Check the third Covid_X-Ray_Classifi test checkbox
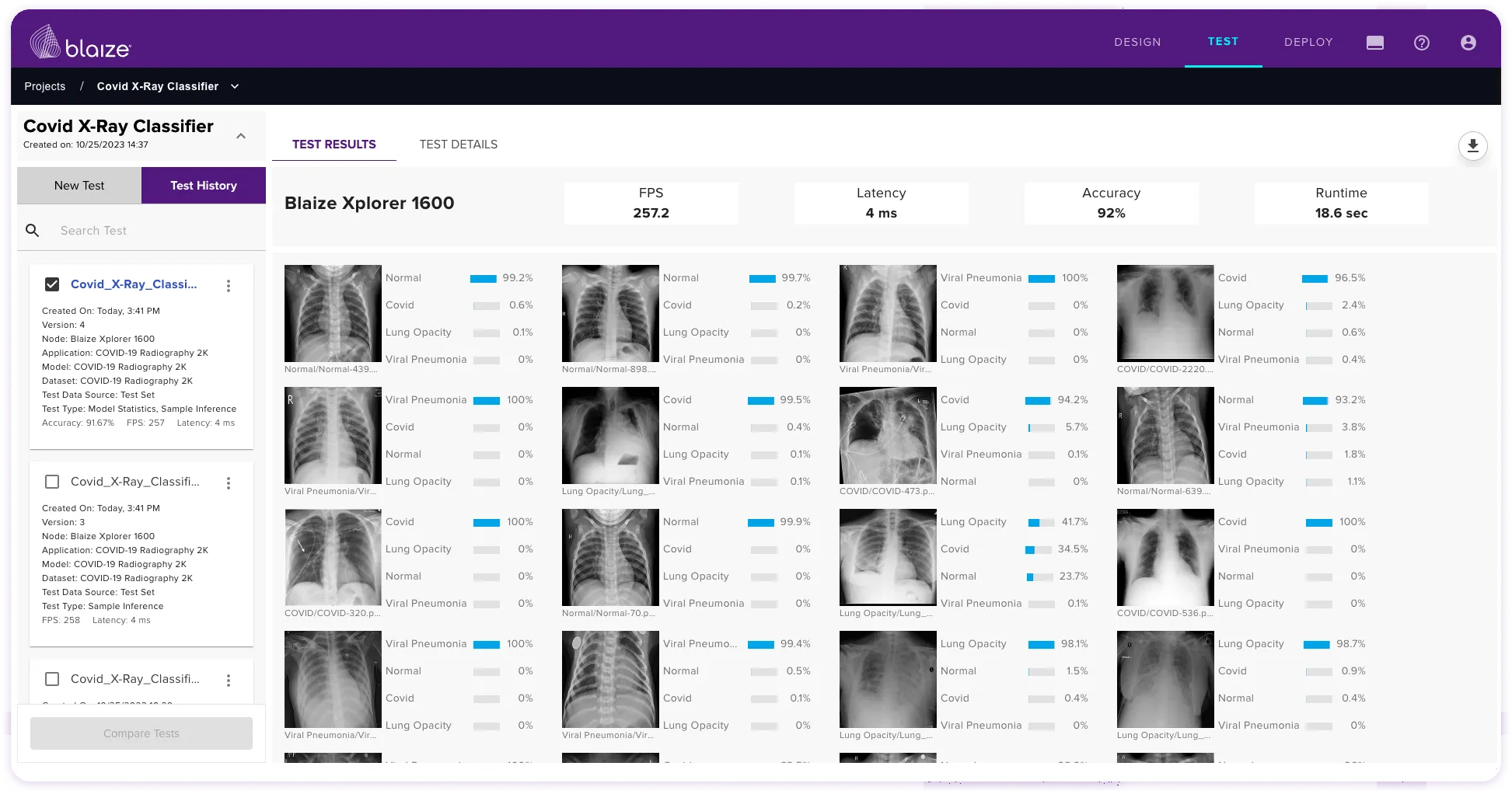The height and width of the screenshot is (794, 1512). [x=52, y=679]
